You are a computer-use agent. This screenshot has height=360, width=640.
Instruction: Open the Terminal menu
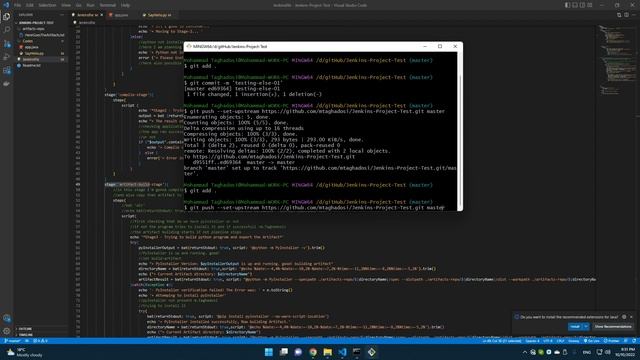click(108, 5)
